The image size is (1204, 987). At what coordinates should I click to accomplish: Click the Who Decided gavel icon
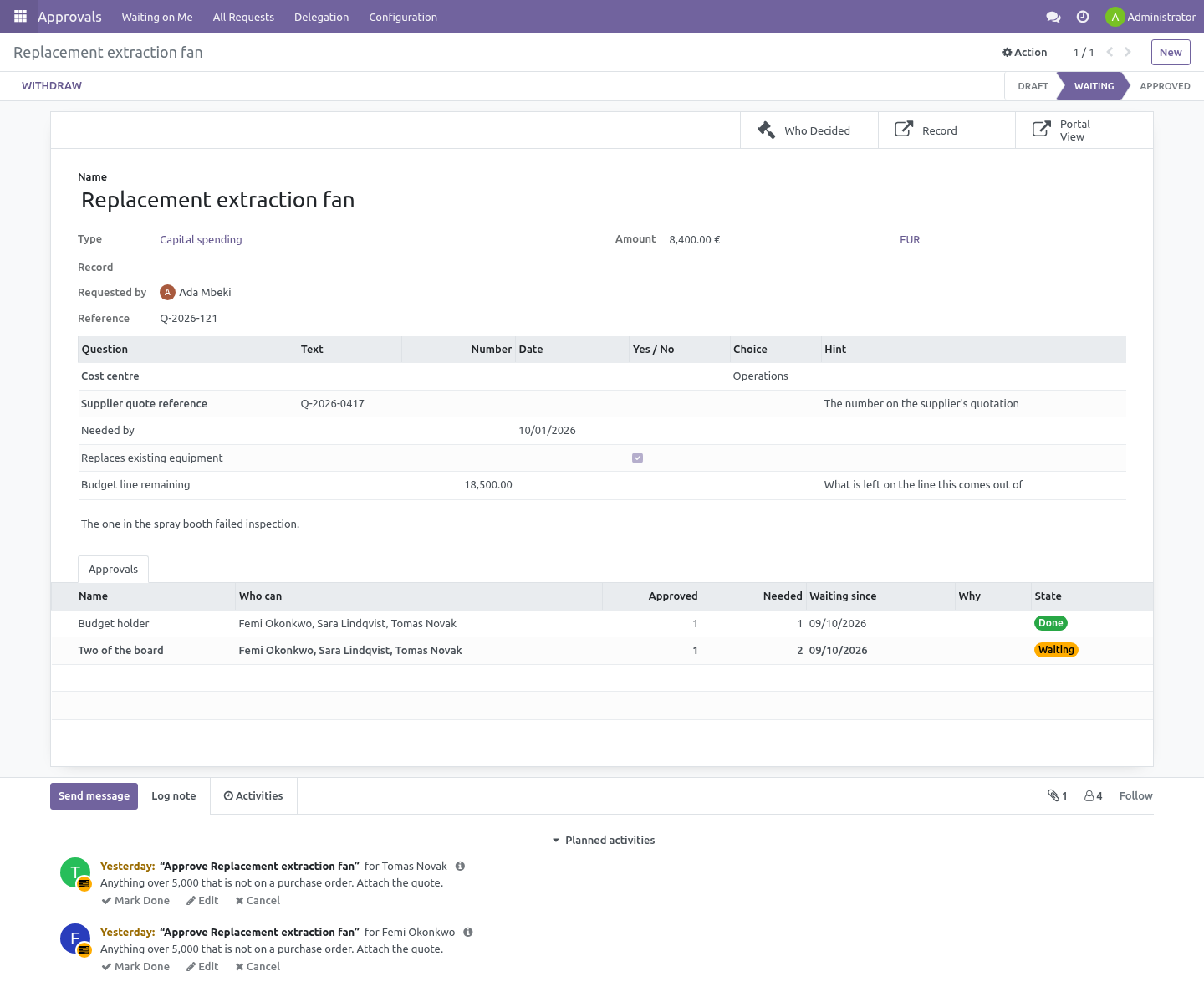pyautogui.click(x=766, y=130)
